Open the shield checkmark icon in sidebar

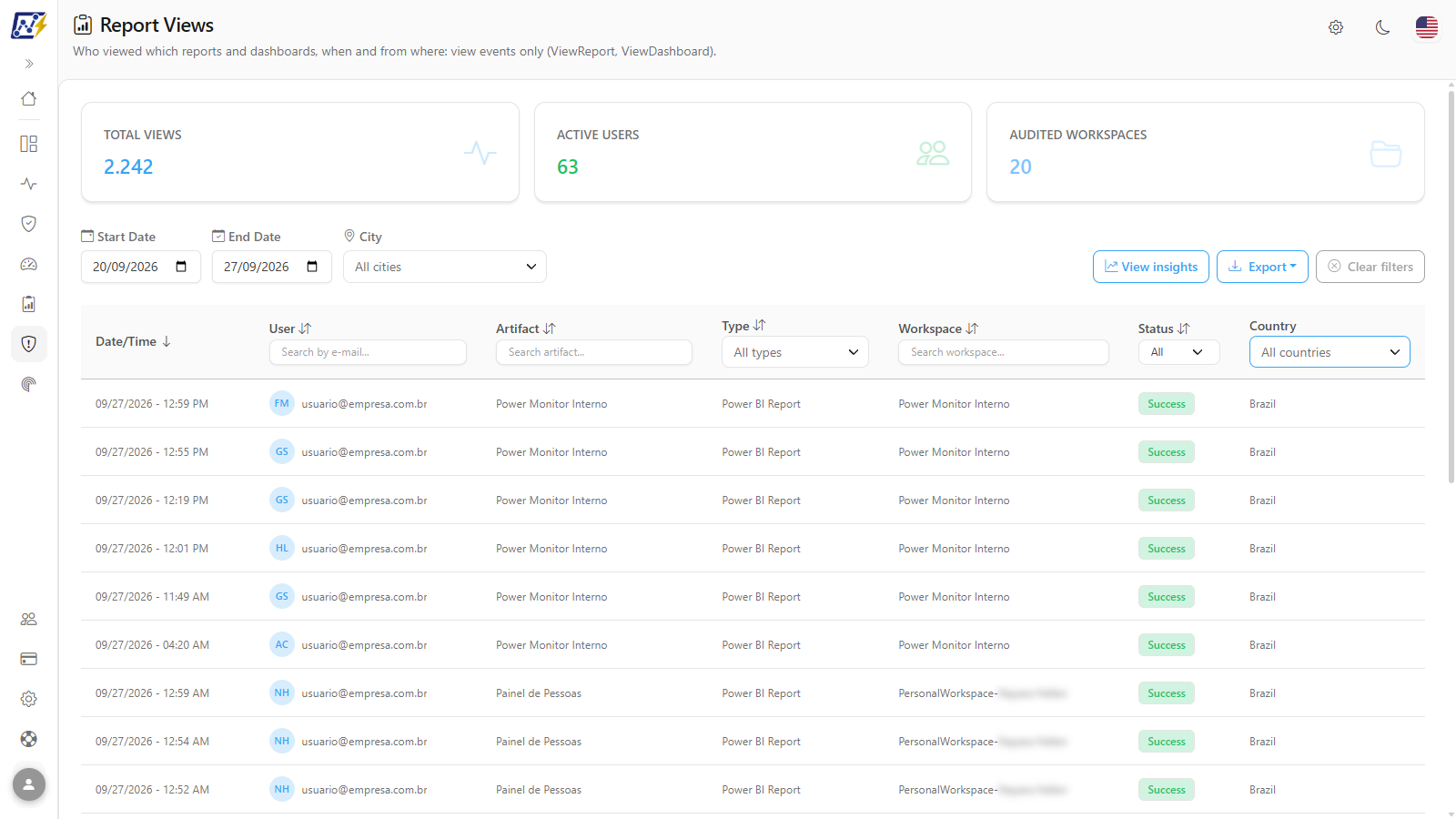click(x=29, y=224)
